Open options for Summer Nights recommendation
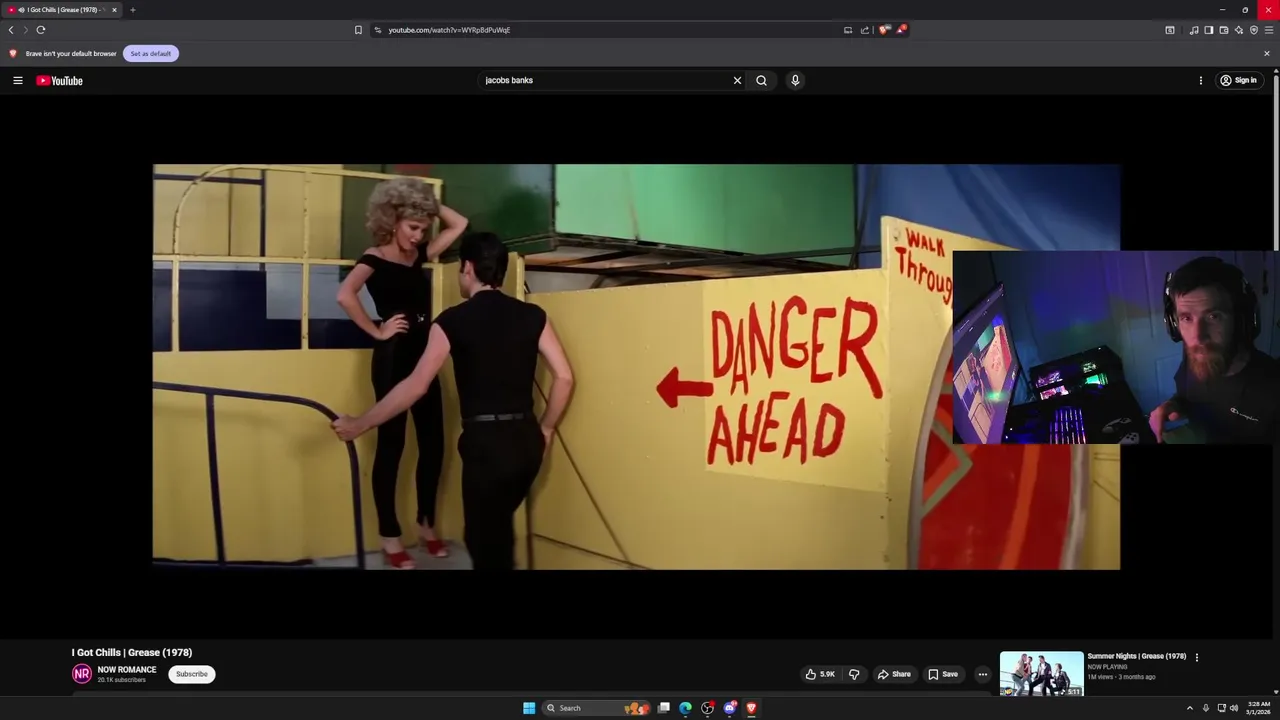 click(1196, 657)
